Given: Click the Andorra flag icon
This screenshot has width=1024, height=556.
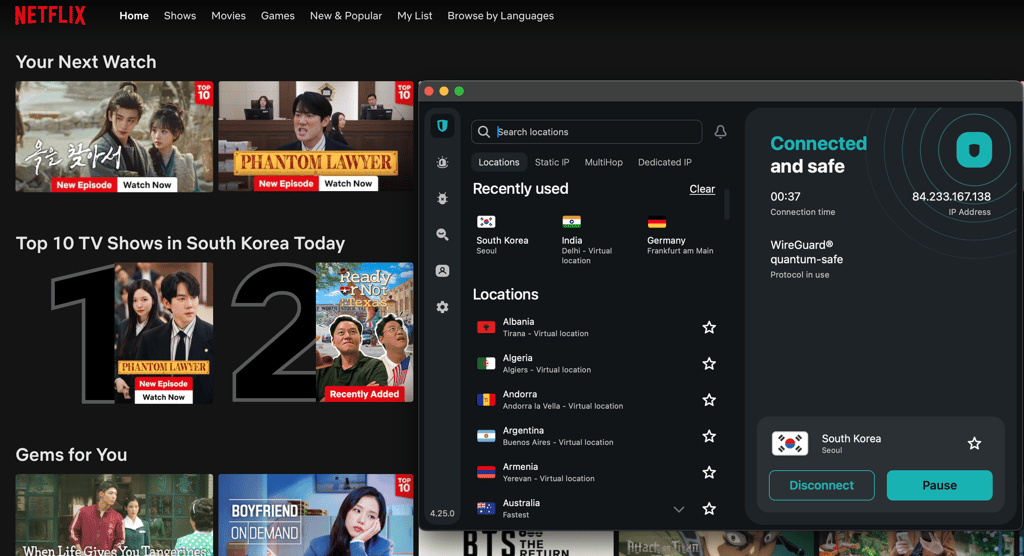Looking at the screenshot, I should pyautogui.click(x=486, y=400).
